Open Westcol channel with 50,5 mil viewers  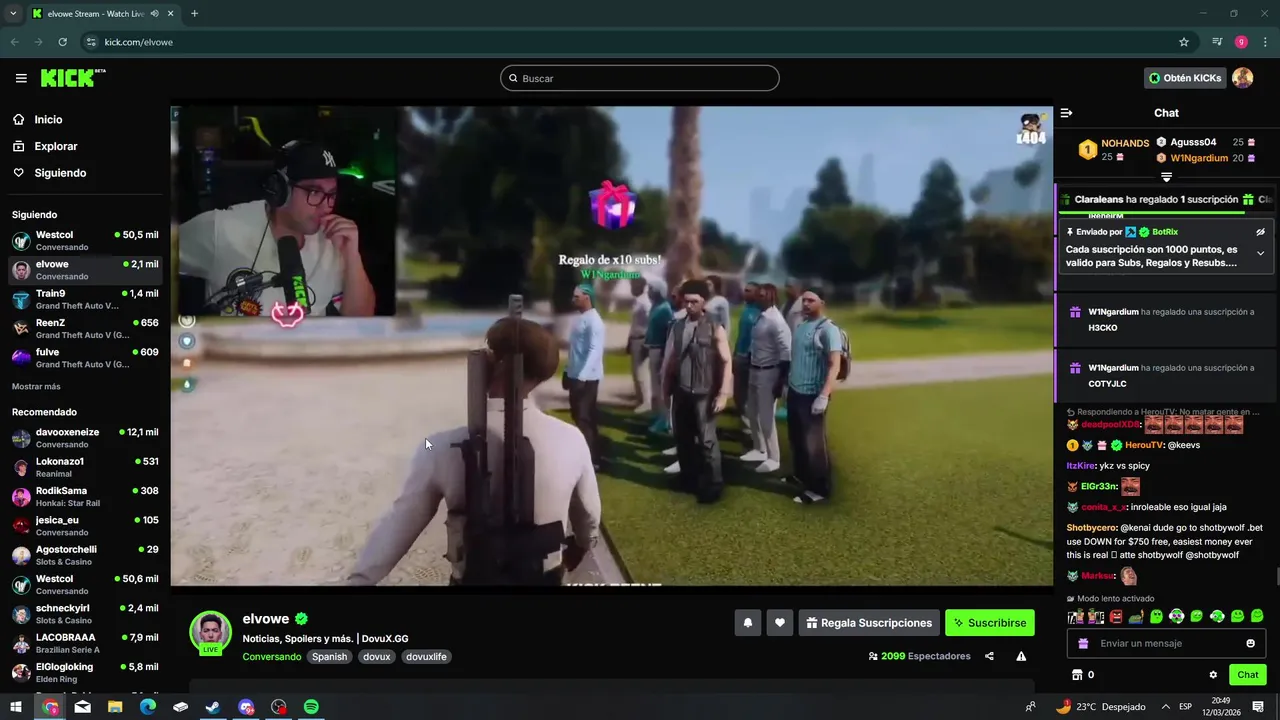(85, 241)
